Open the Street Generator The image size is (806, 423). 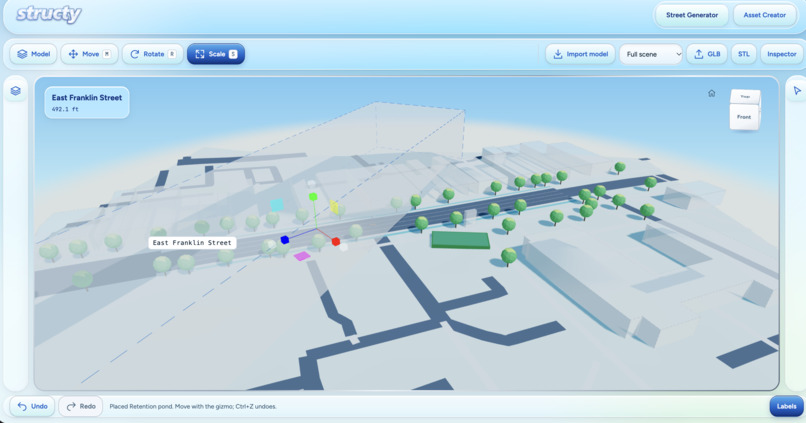pyautogui.click(x=691, y=15)
